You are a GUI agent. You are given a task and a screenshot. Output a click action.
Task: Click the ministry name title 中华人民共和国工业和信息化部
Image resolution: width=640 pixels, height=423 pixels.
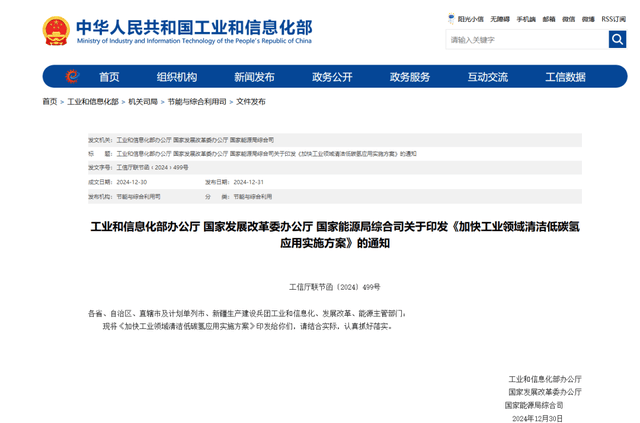[x=194, y=27]
